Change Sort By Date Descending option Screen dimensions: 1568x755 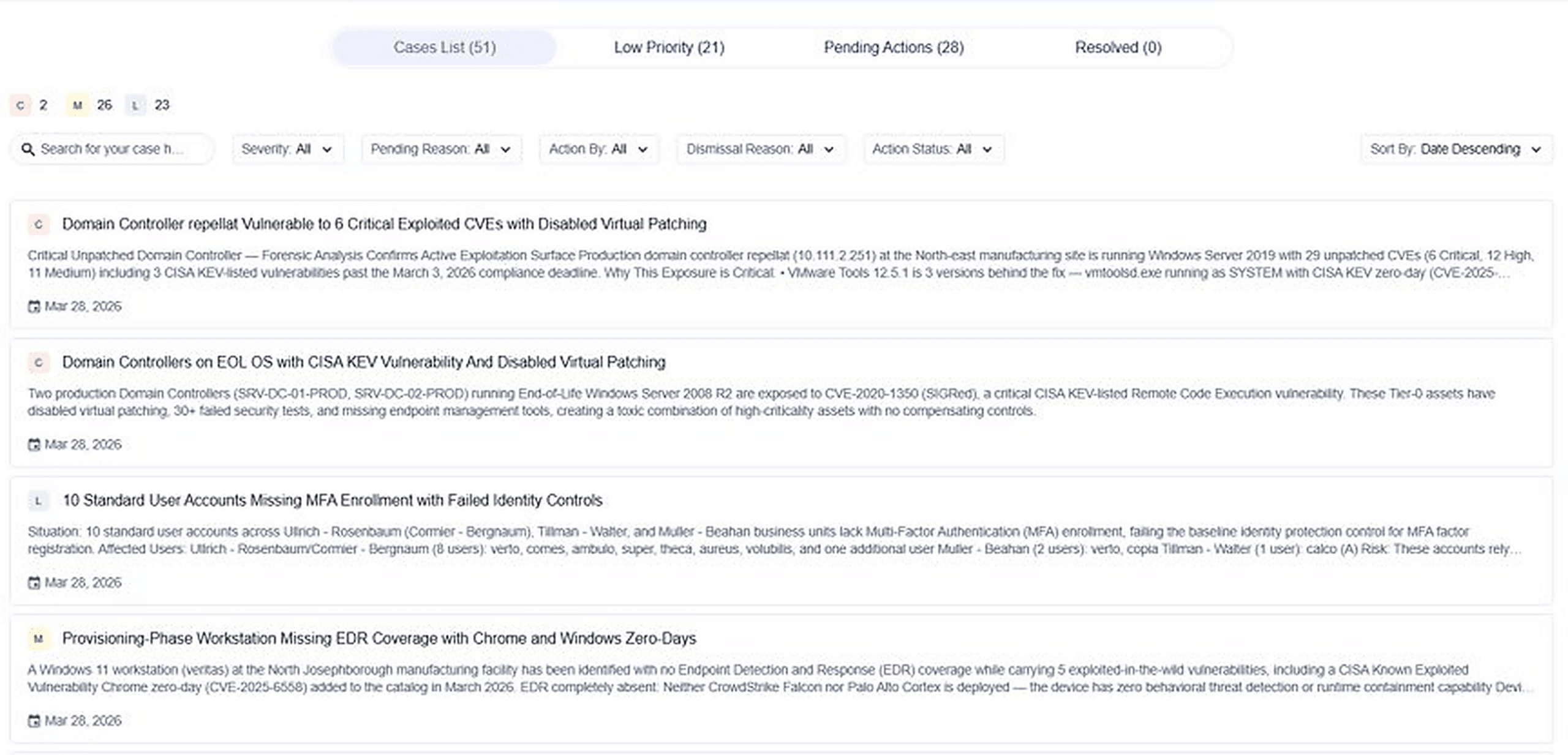point(1456,149)
